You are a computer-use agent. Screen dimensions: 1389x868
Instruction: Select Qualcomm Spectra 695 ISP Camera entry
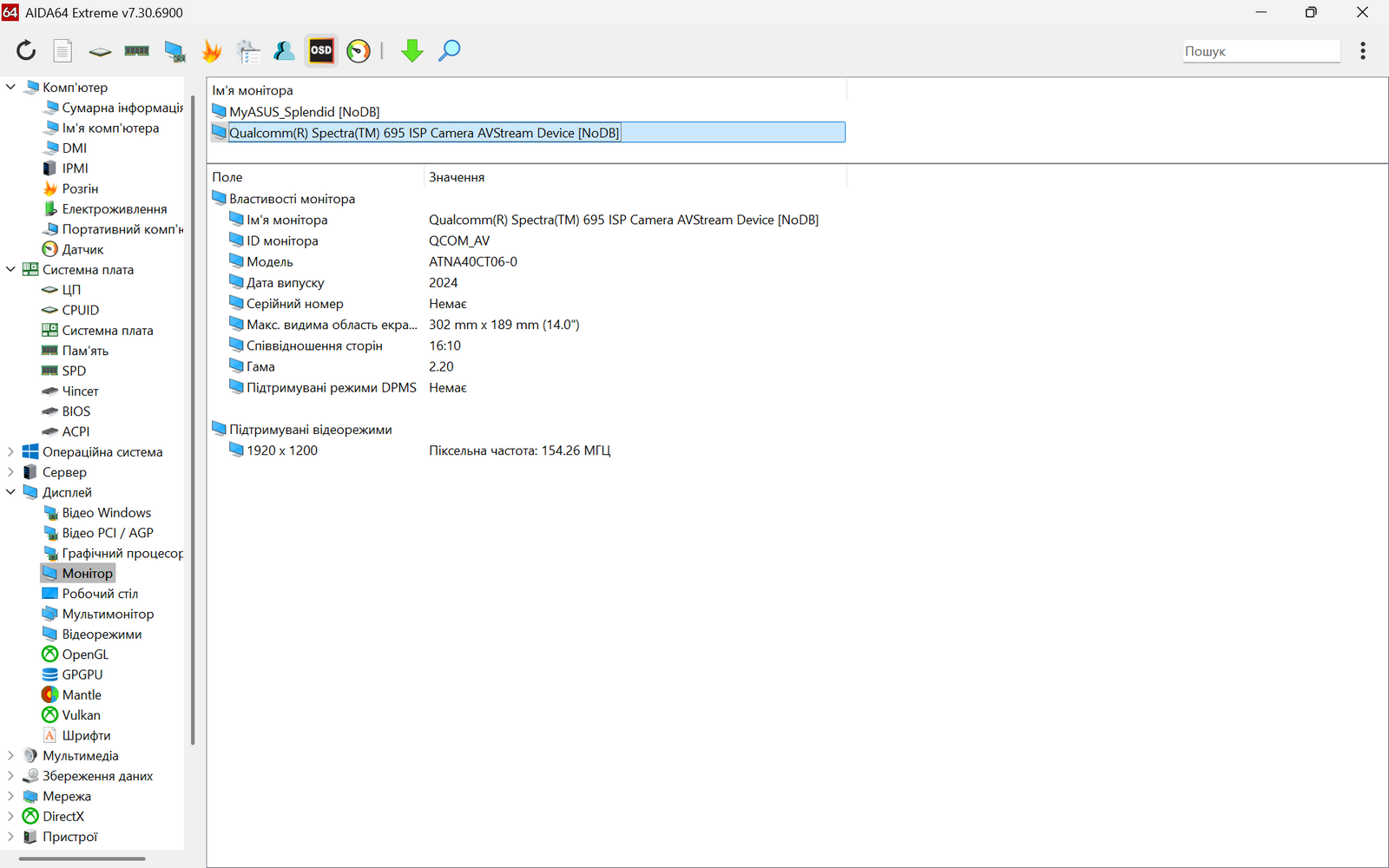click(x=528, y=133)
